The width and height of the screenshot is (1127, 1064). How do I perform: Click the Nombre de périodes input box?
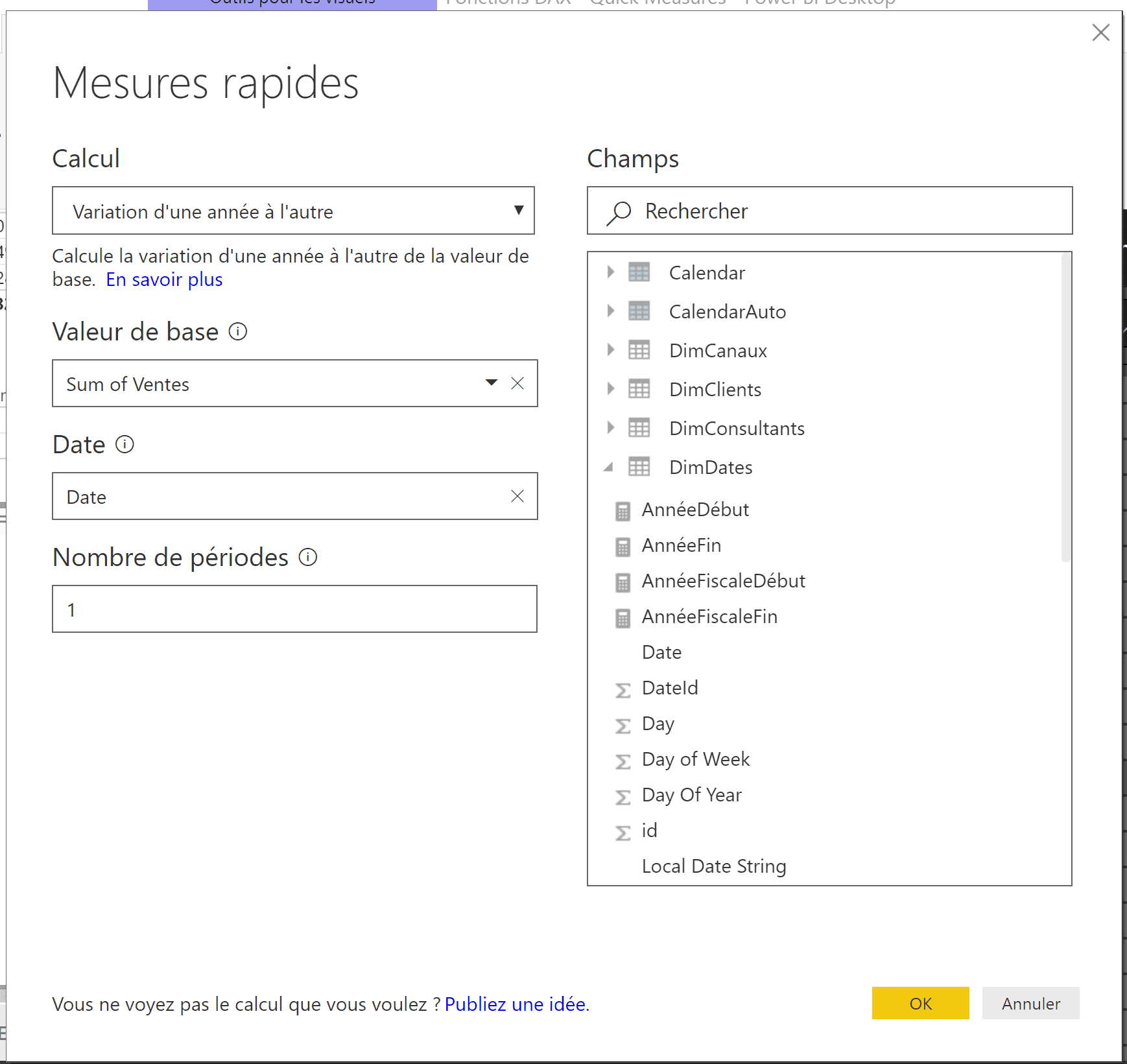point(294,609)
